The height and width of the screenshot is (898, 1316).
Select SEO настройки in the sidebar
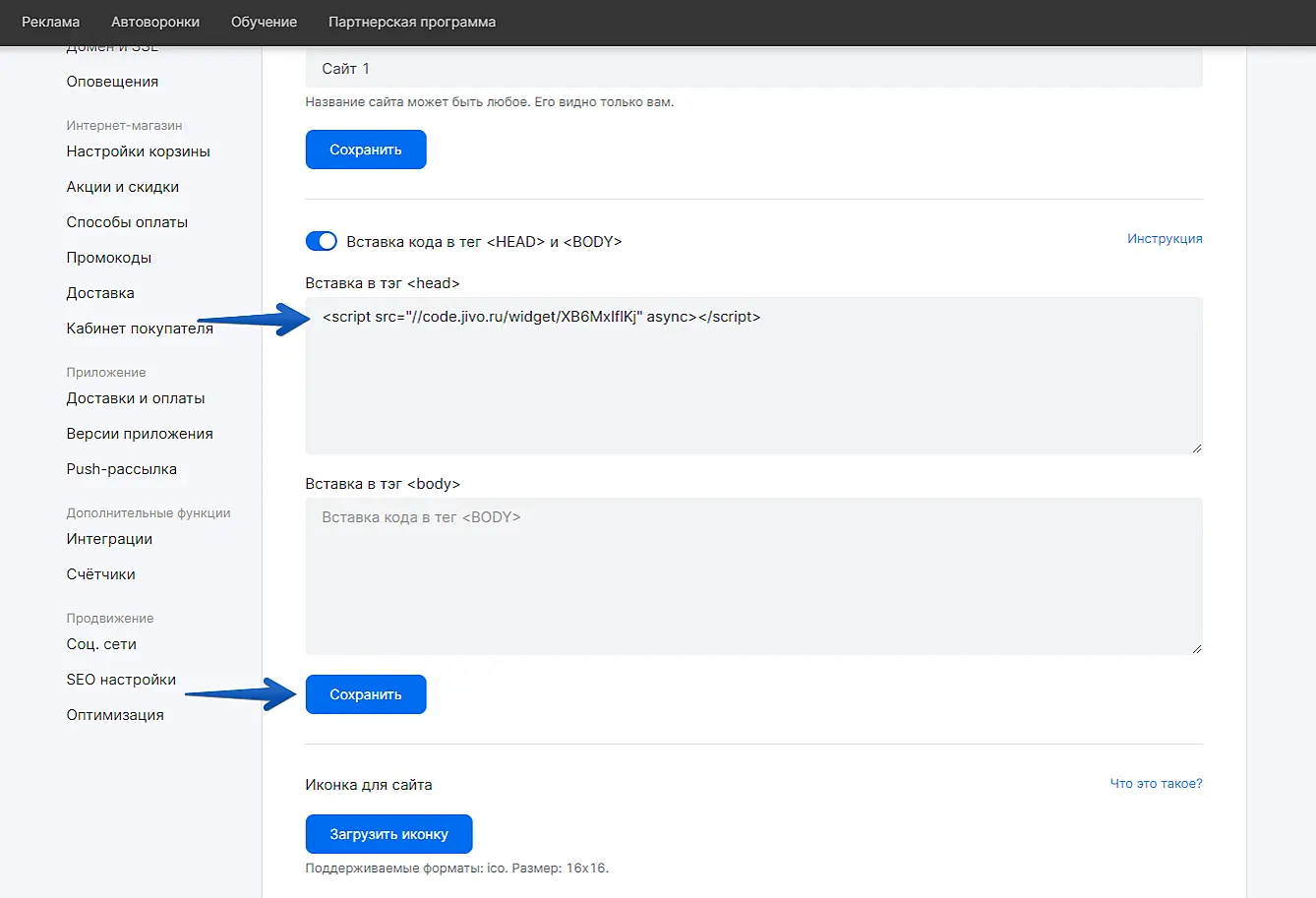coord(121,680)
